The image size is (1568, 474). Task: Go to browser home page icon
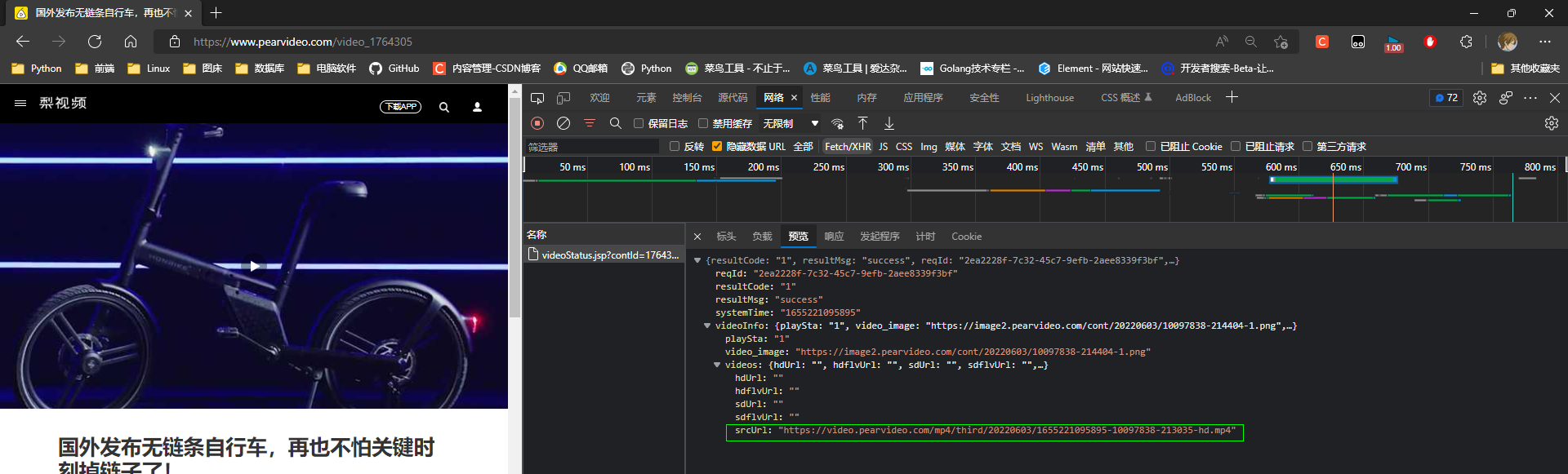coord(131,42)
